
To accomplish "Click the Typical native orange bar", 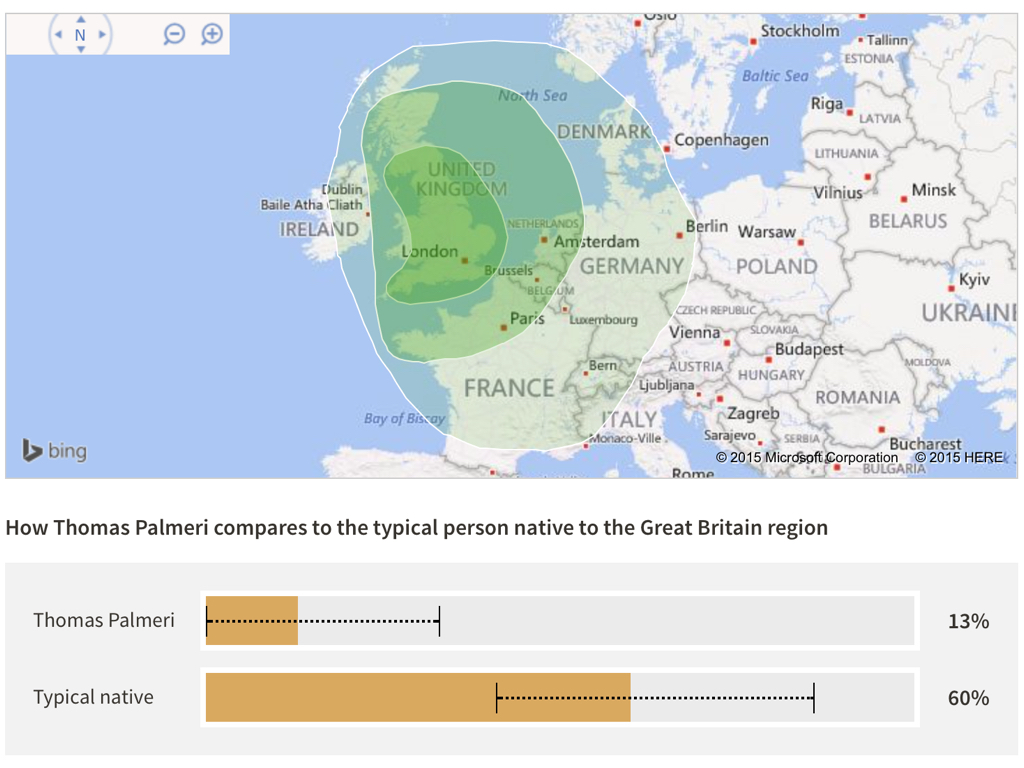I will point(418,697).
